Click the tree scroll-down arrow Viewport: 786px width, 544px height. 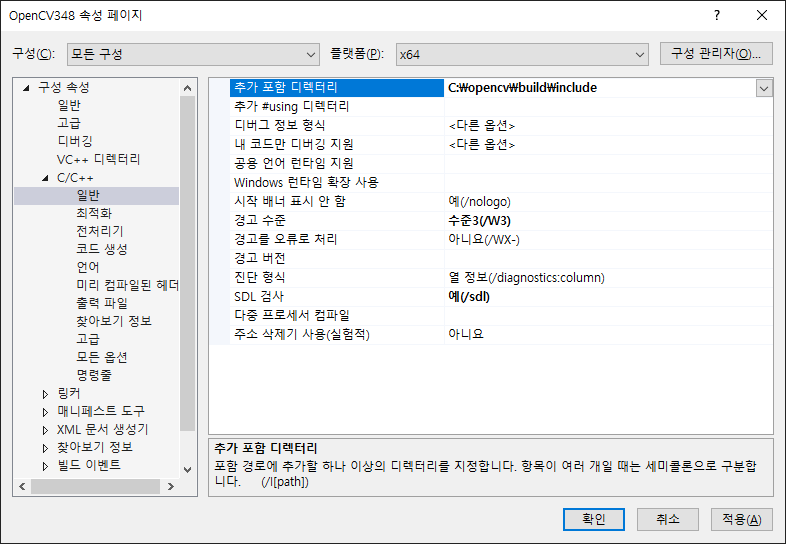coord(187,470)
